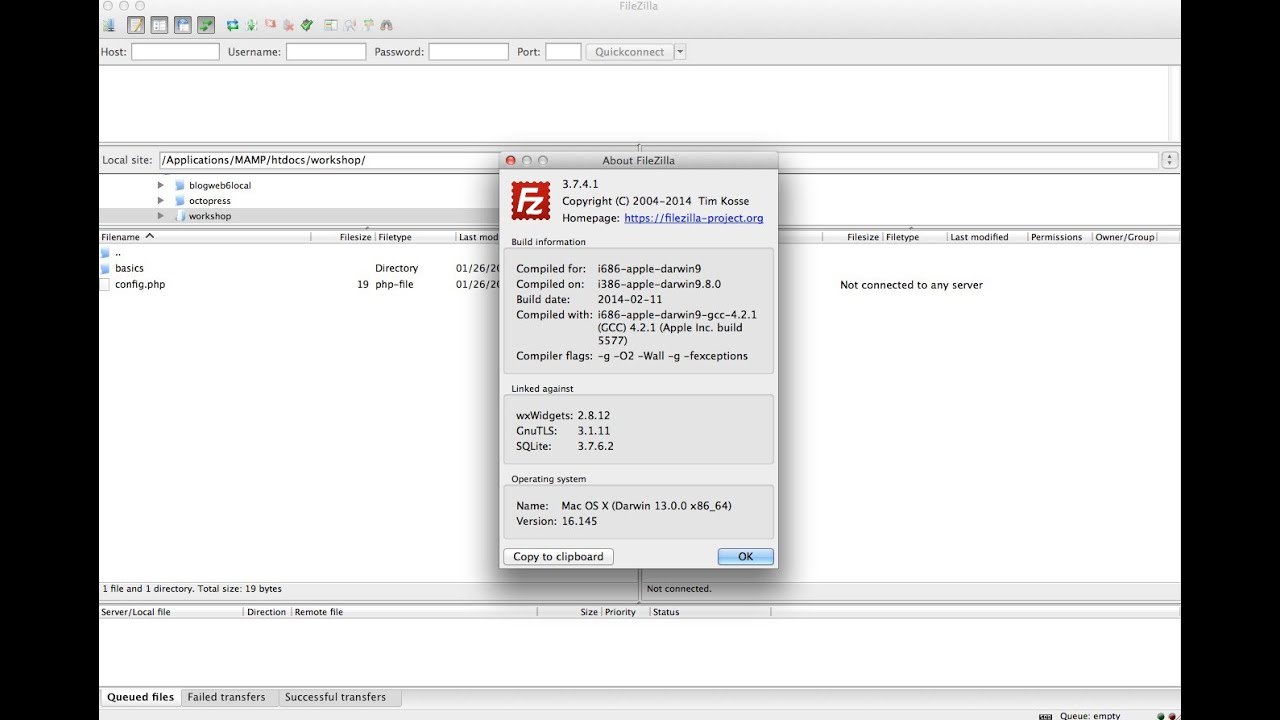Select the config.php file row

(x=300, y=284)
